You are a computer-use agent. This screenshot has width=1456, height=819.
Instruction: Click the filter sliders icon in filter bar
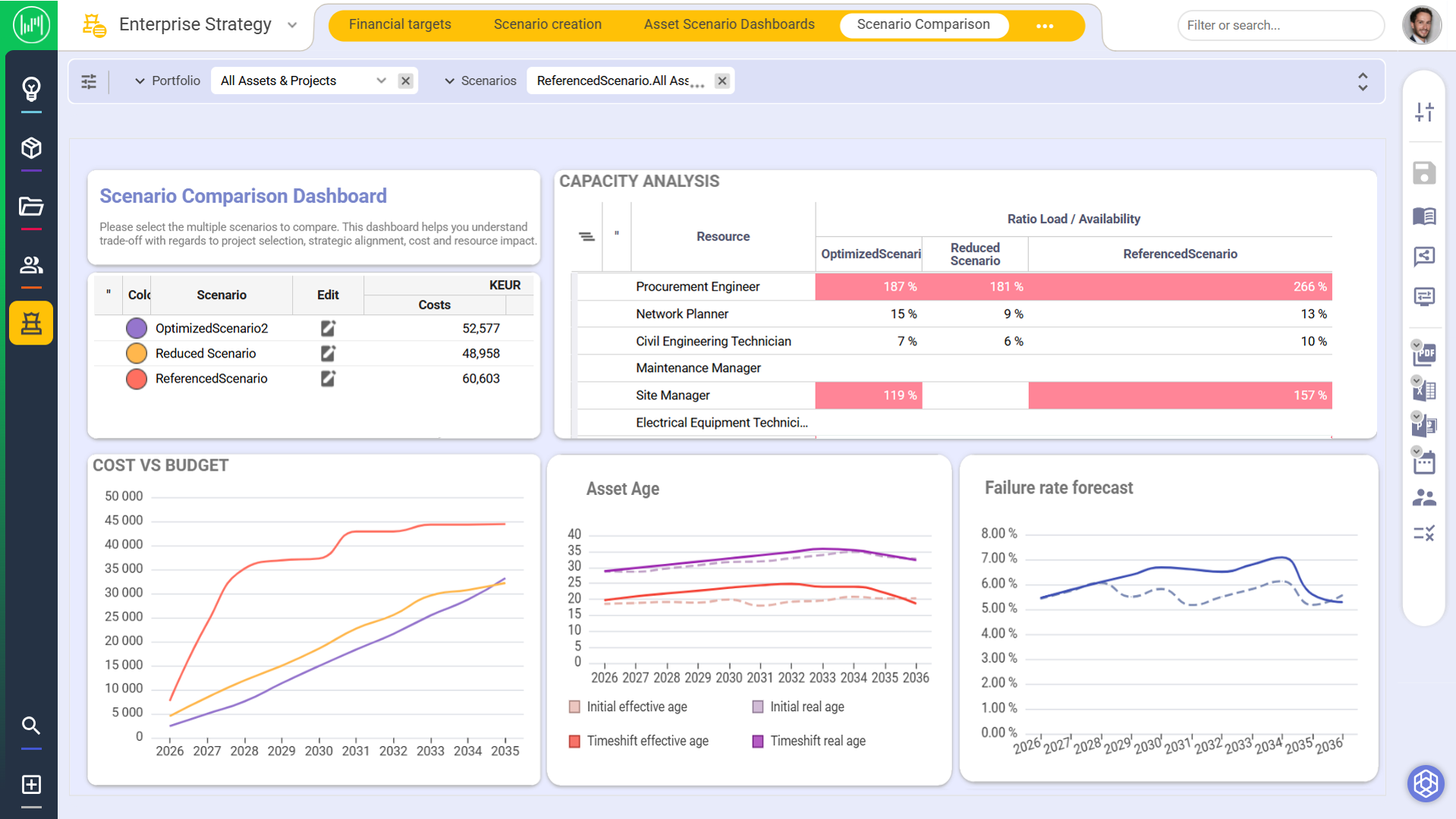coord(89,81)
